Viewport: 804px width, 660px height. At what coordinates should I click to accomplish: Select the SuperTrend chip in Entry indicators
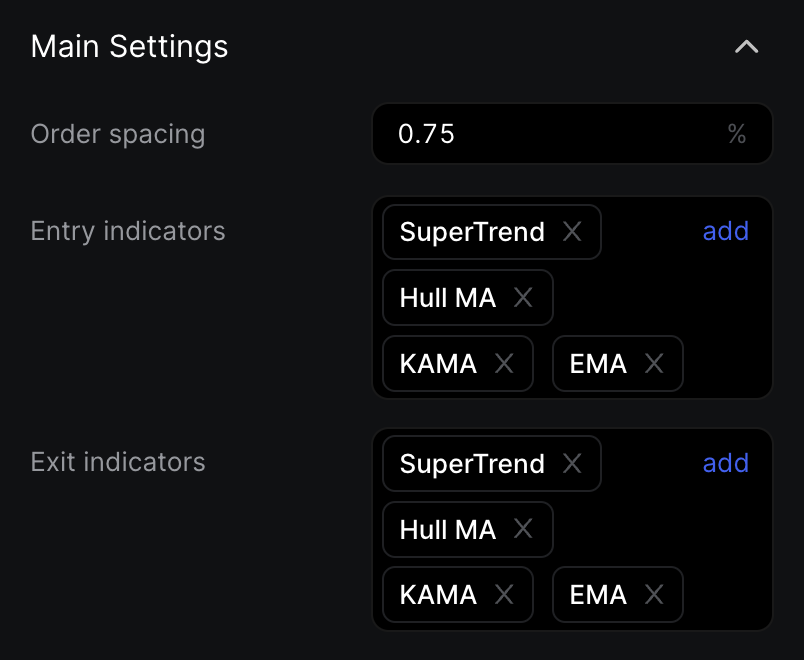click(x=471, y=232)
